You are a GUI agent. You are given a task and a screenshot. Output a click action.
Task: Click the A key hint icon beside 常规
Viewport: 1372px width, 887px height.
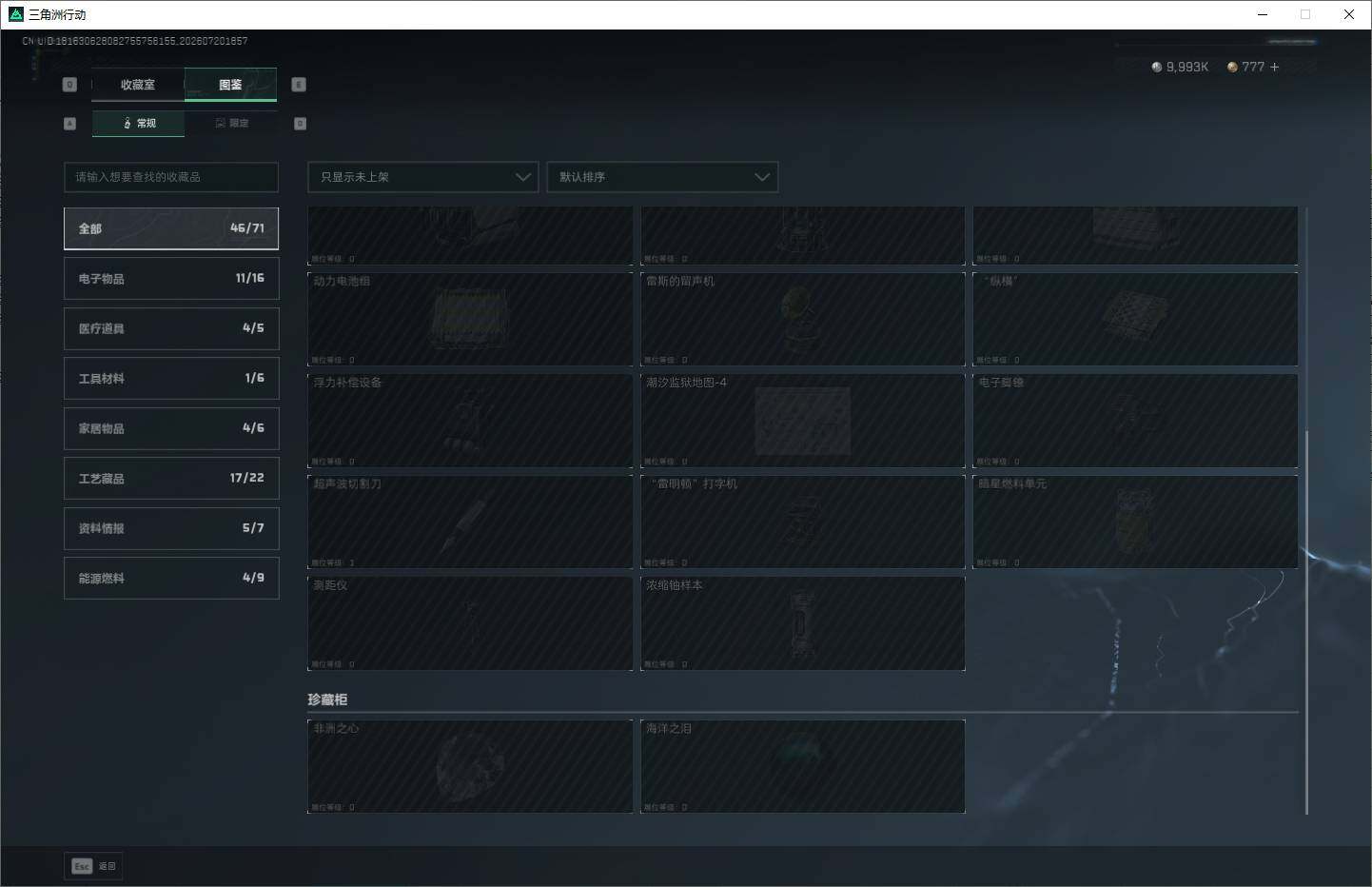69,124
